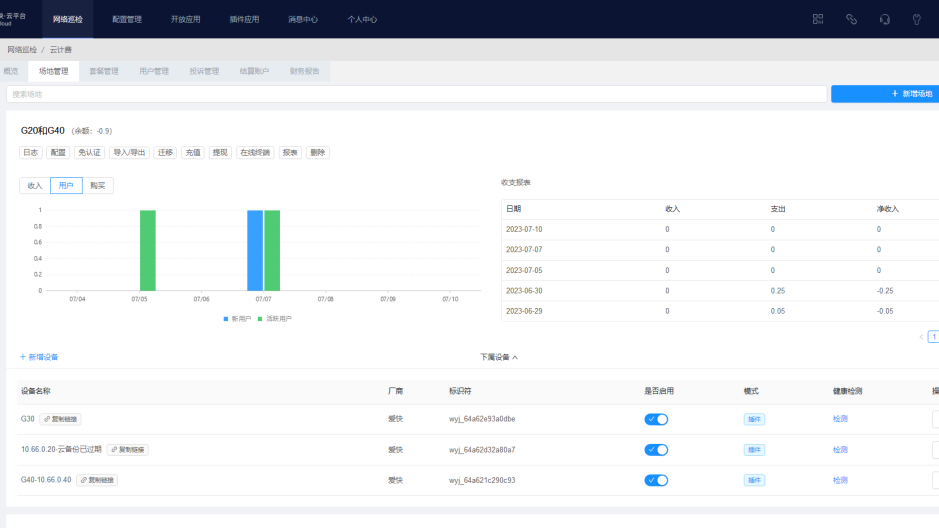Click the 新增设备 link
939x528 pixels.
click(39, 357)
